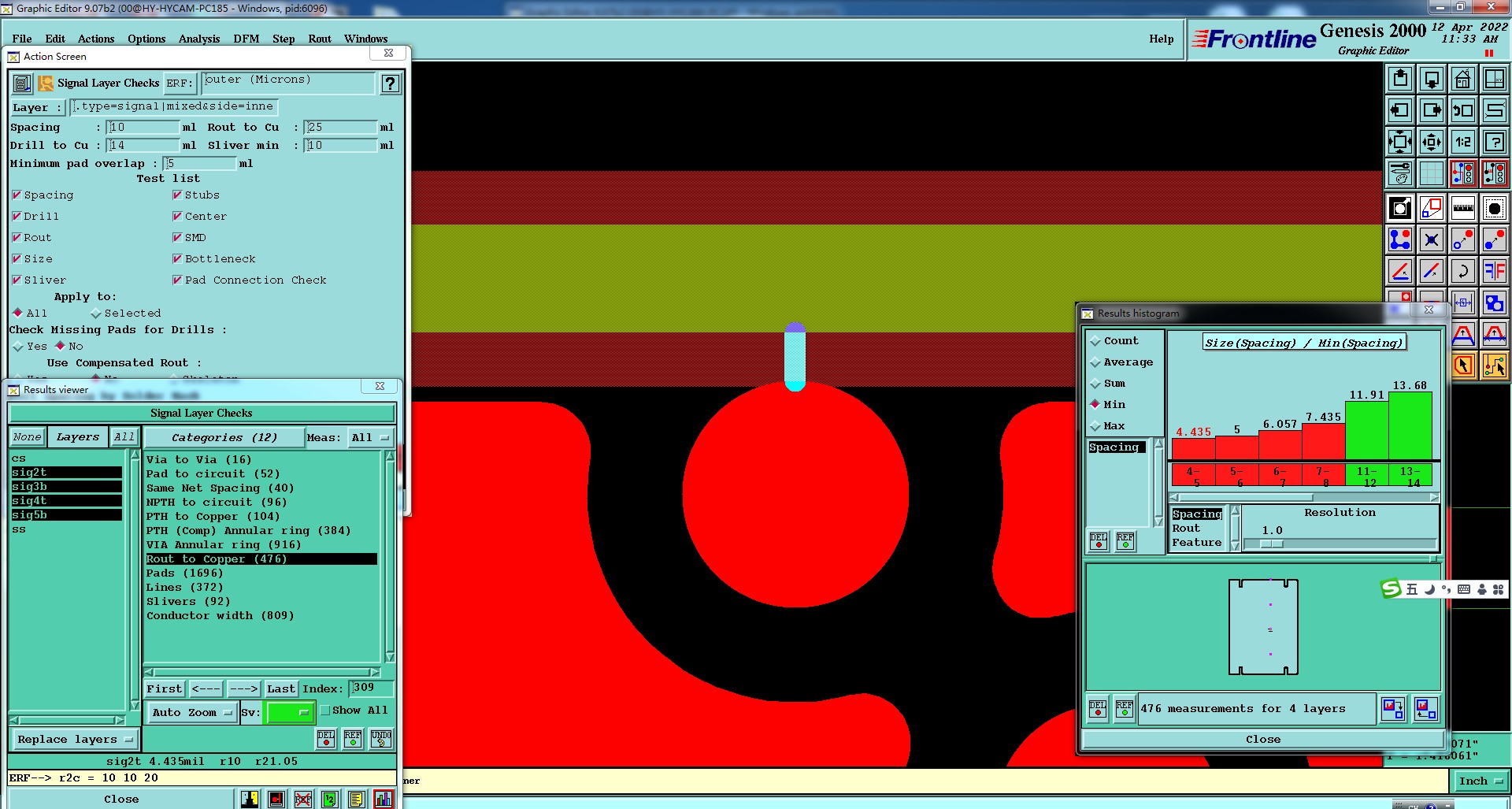Go to next result with arrow button
This screenshot has height=809, width=1512.
244,688
